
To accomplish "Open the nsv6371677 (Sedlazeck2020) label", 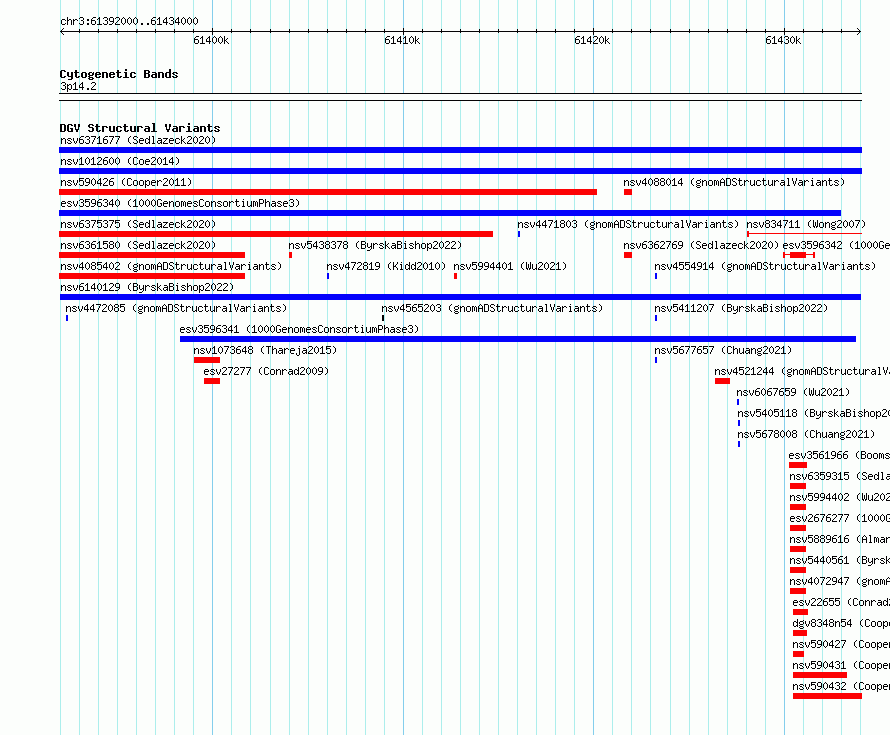I will 138,140.
